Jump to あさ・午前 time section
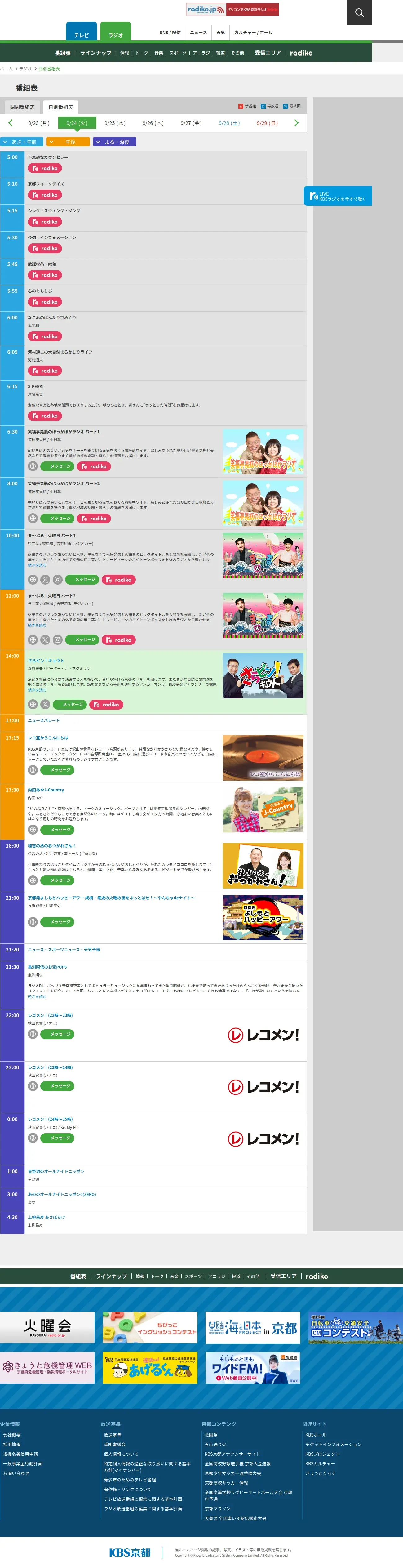The width and height of the screenshot is (403, 1568). tap(21, 142)
